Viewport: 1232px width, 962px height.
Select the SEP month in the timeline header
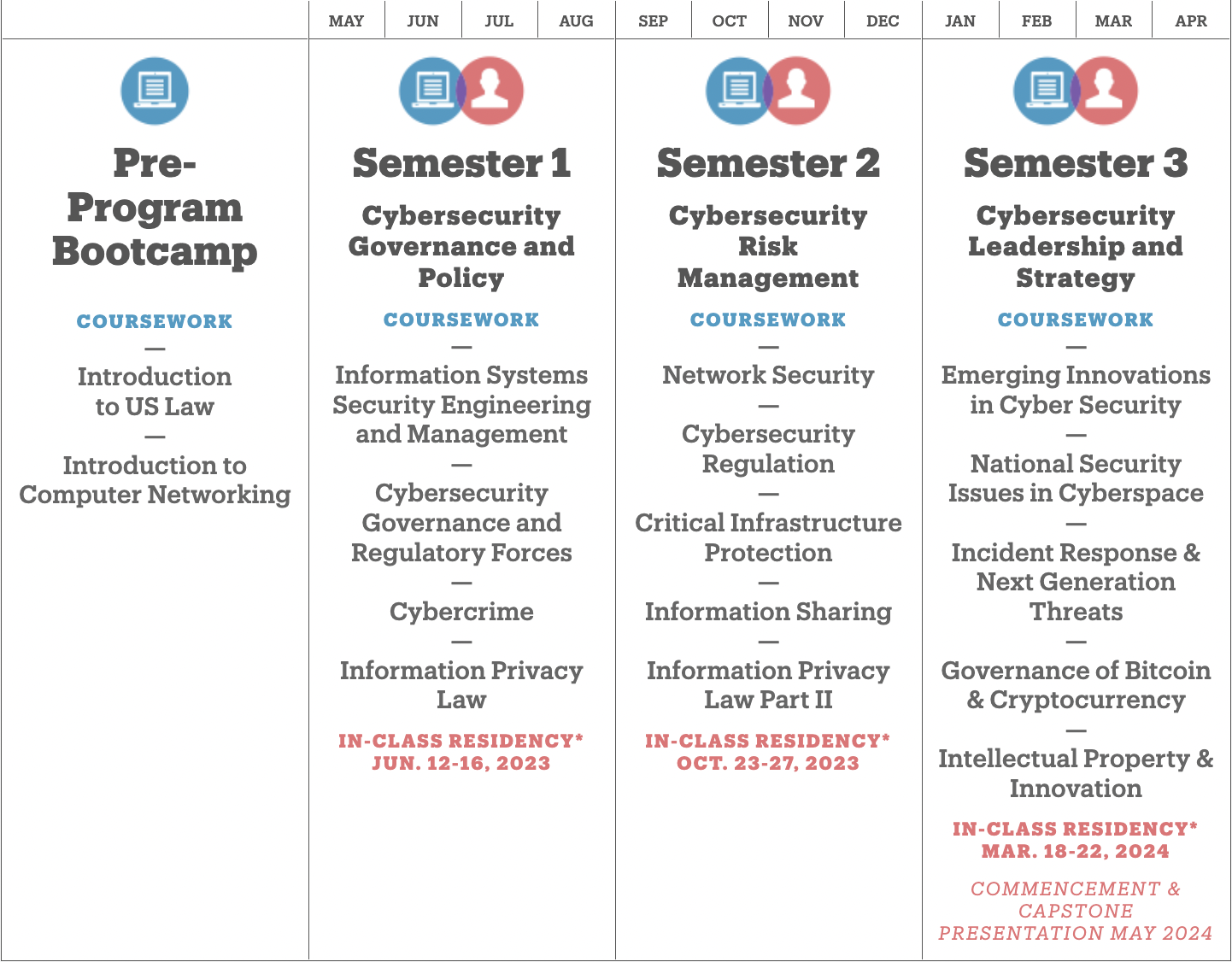pyautogui.click(x=653, y=21)
